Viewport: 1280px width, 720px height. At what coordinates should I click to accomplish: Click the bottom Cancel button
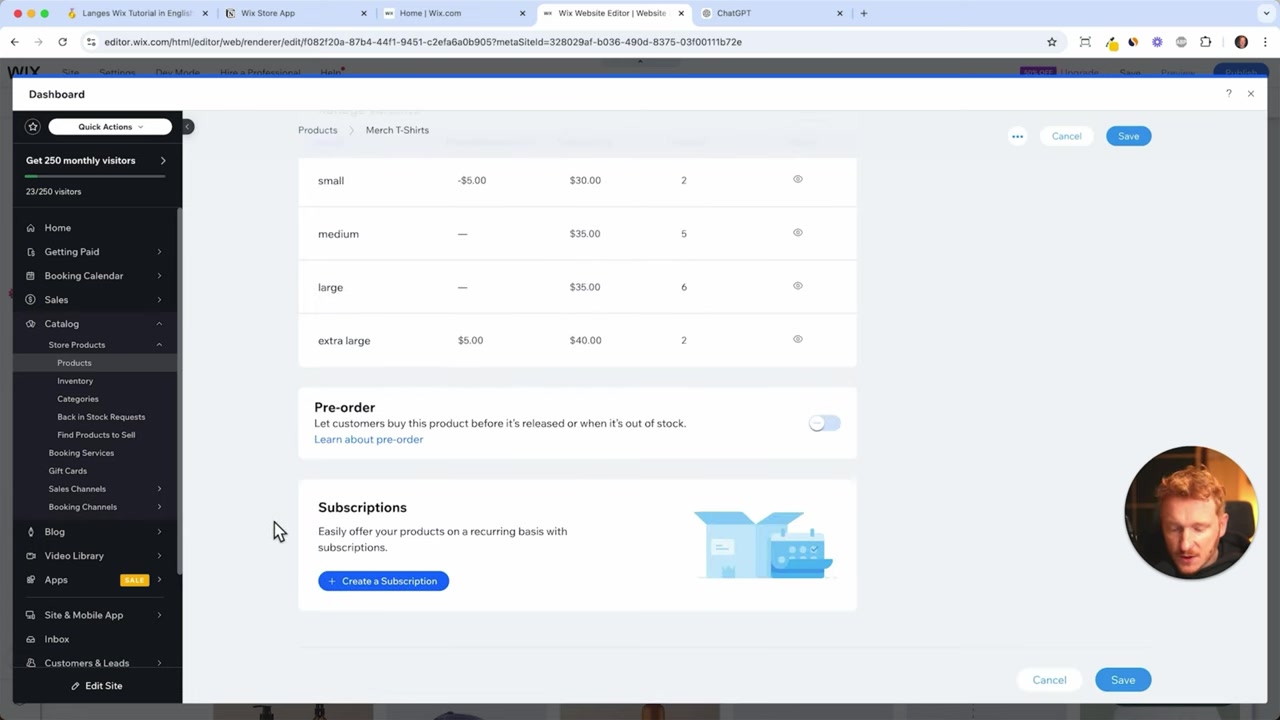click(x=1049, y=680)
